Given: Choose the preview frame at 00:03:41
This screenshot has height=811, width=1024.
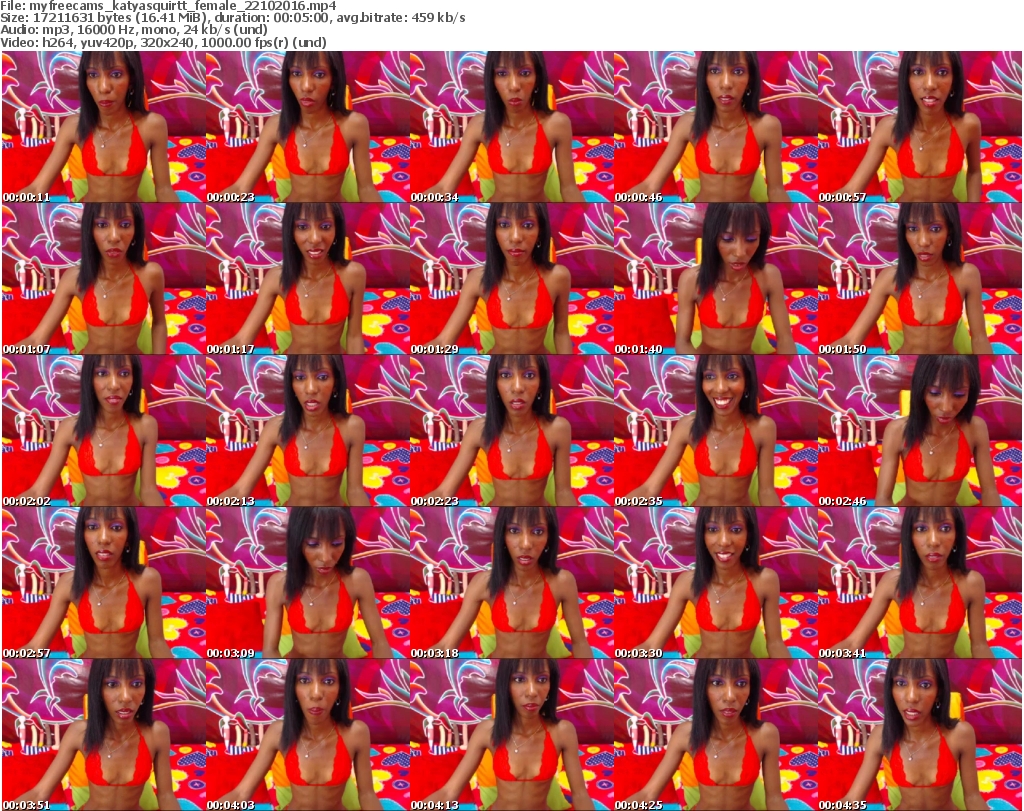Looking at the screenshot, I should coord(920,583).
